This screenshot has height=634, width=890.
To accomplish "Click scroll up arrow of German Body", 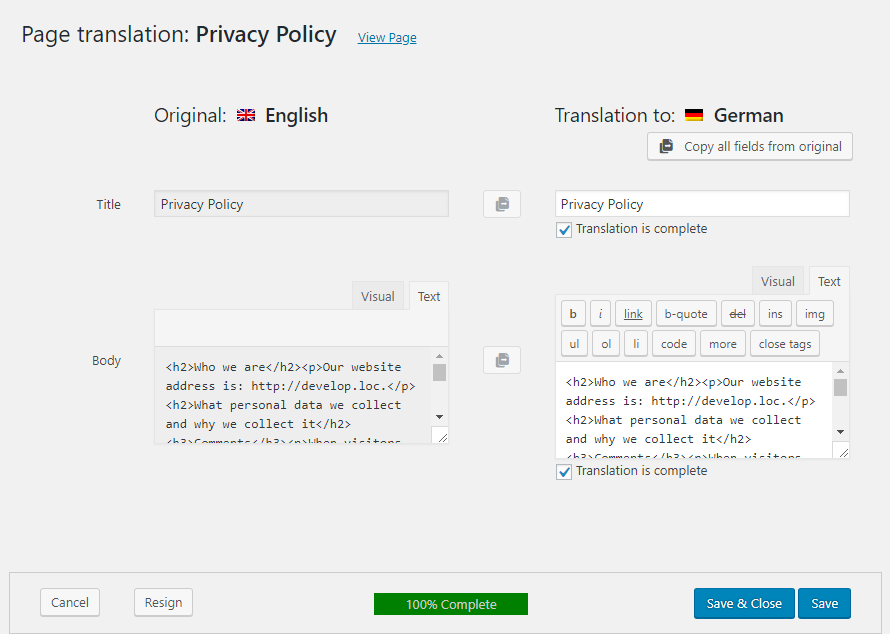I will click(x=841, y=371).
